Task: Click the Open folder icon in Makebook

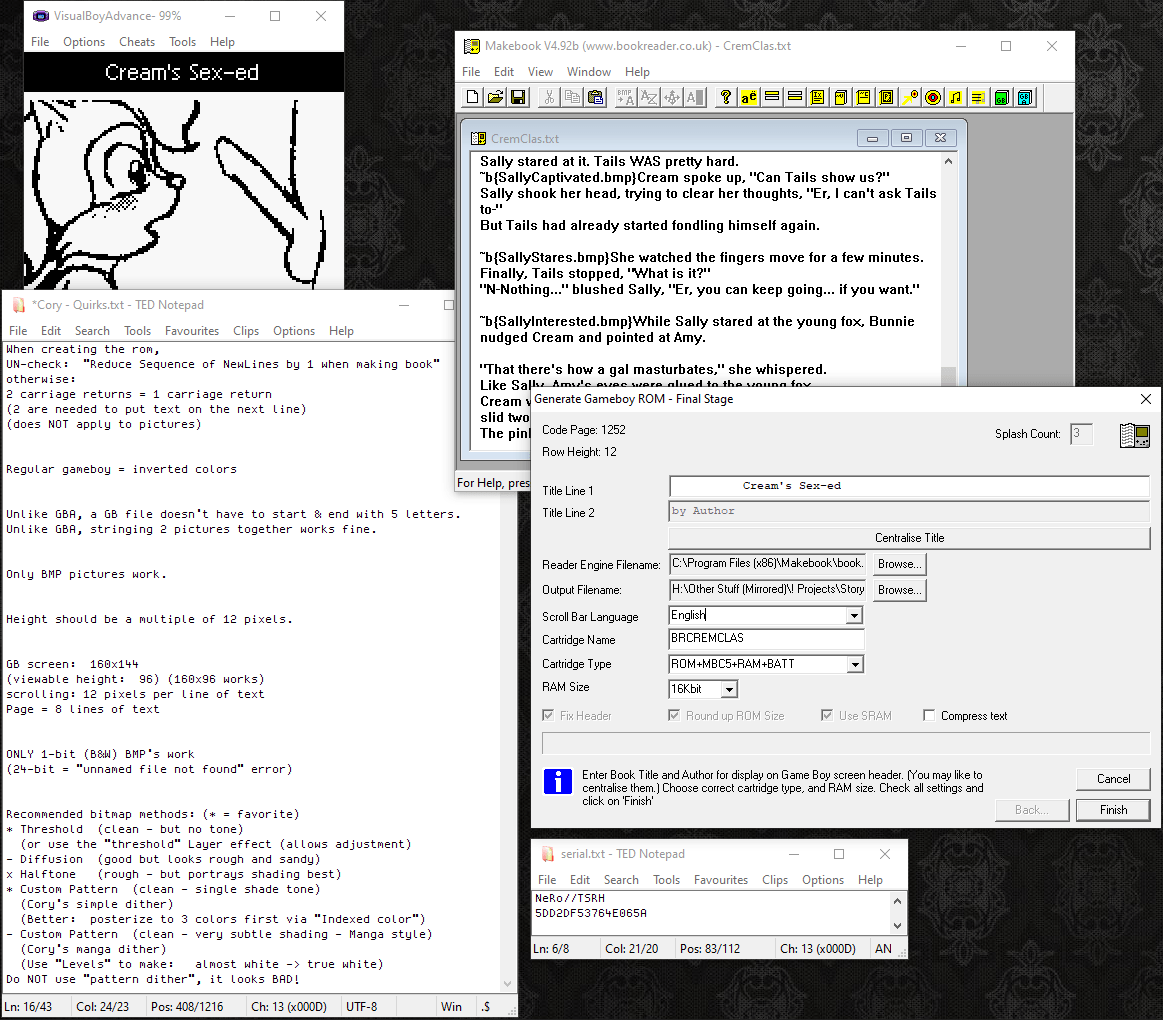Action: [x=495, y=97]
